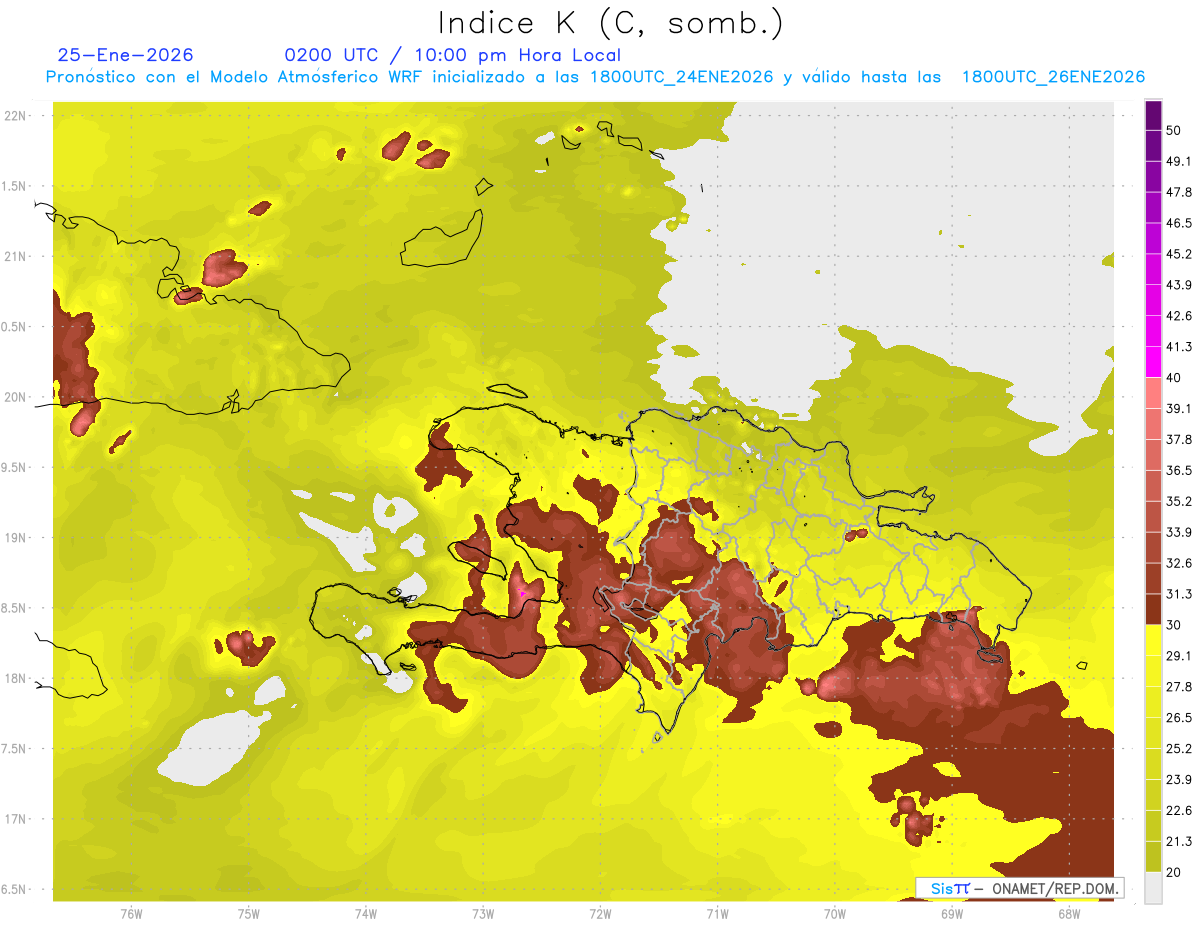Image resolution: width=1200 pixels, height=927 pixels.
Task: Click the "21N" latitude axis label
Action: point(17,256)
